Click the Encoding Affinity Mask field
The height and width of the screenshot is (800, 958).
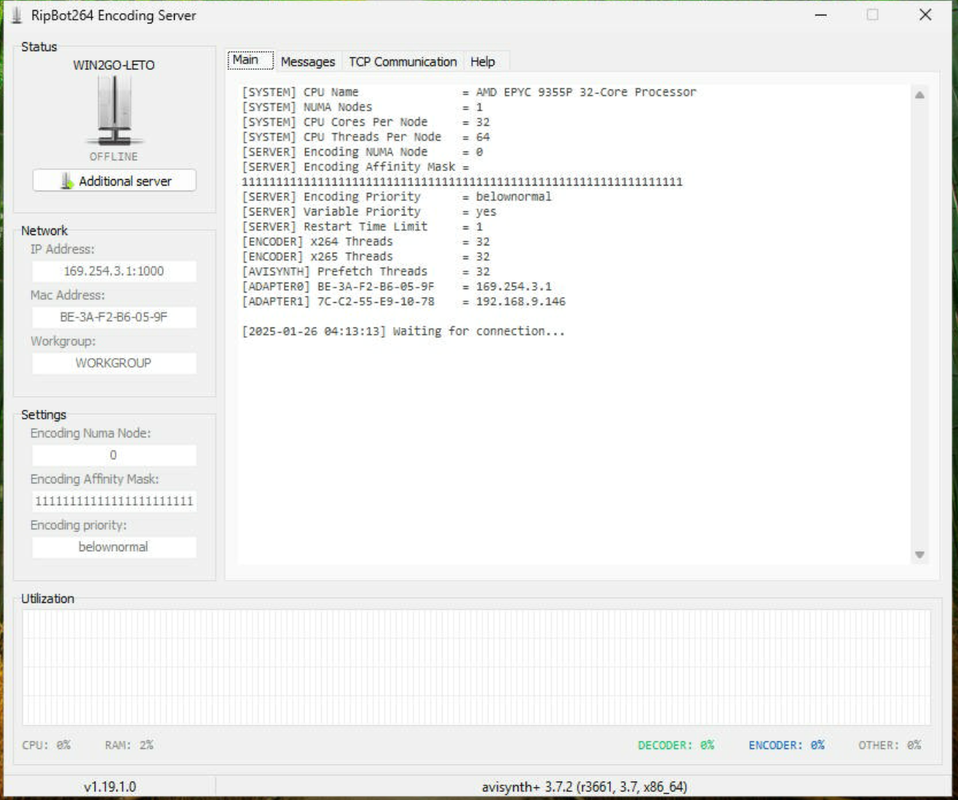coord(114,501)
